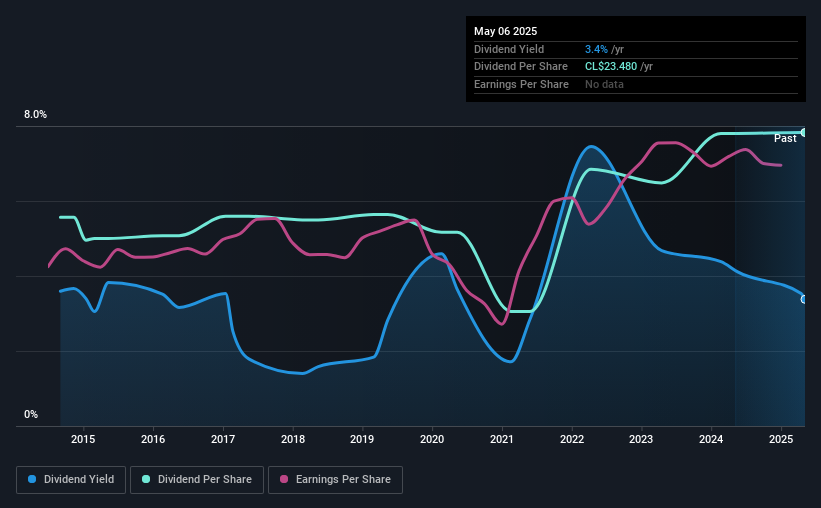Click the 2025 x-axis label

click(x=781, y=439)
